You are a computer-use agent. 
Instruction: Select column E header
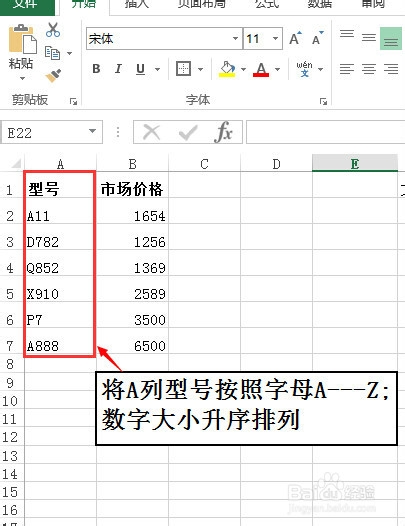click(355, 163)
